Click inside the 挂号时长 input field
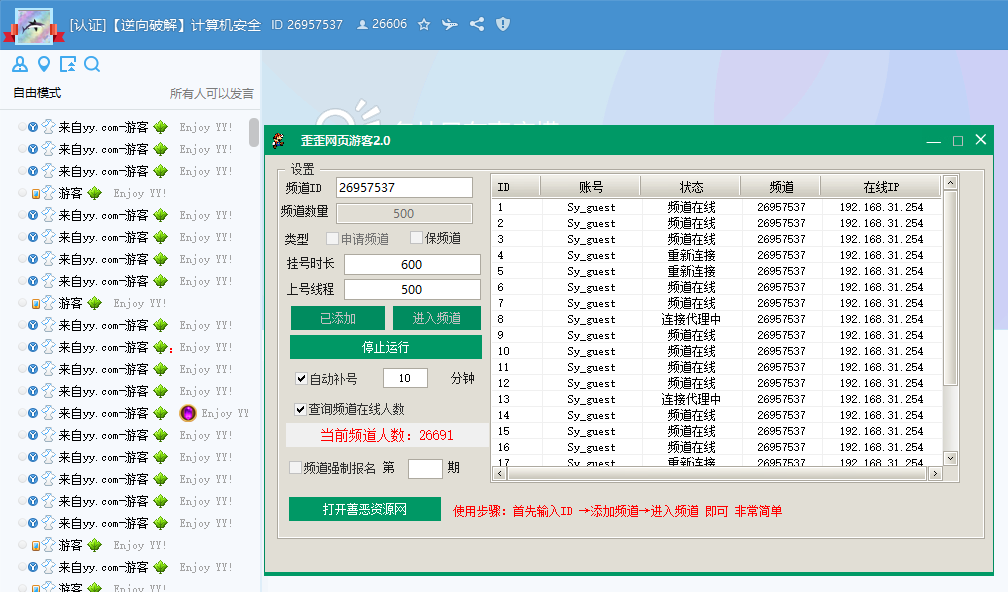Image resolution: width=1008 pixels, height=592 pixels. (x=412, y=262)
